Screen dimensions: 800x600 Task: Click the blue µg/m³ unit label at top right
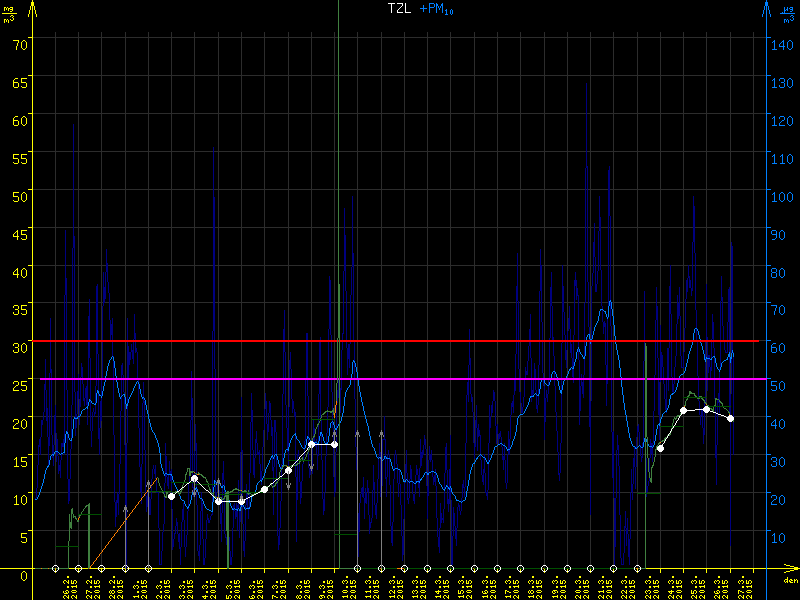pos(788,12)
